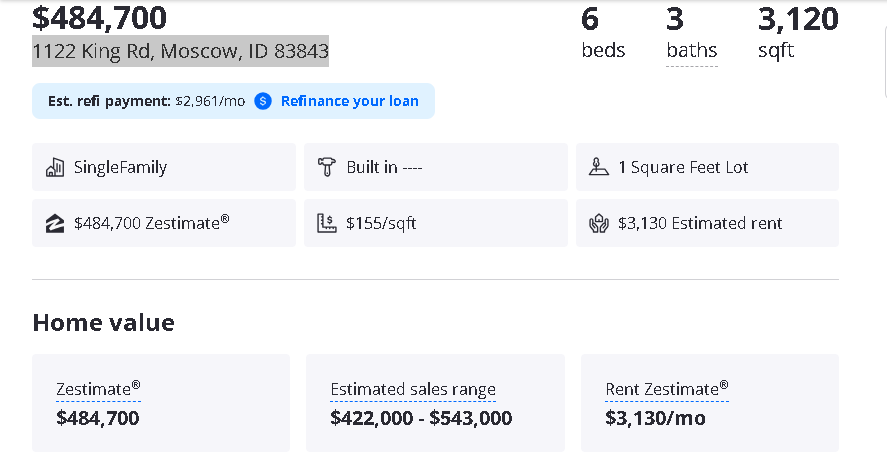Click the Zillow logo icon beside Zestimate
This screenshot has width=887, height=472.
55,224
